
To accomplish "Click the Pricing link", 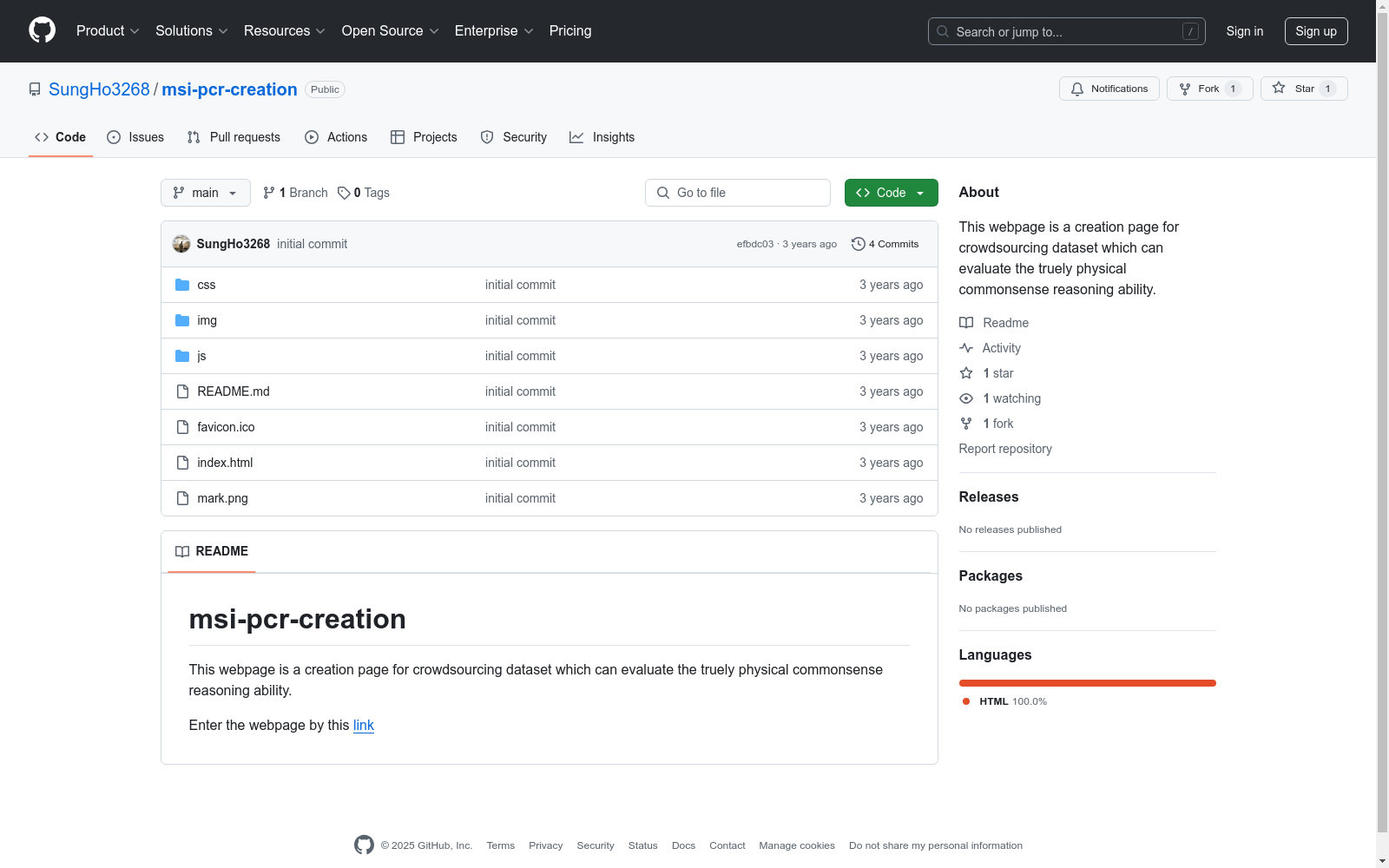I will click(570, 30).
